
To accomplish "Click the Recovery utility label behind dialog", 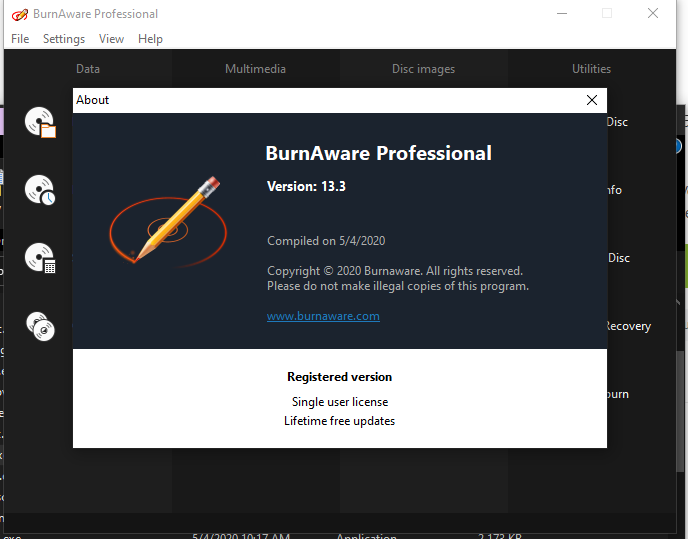I will click(x=628, y=326).
